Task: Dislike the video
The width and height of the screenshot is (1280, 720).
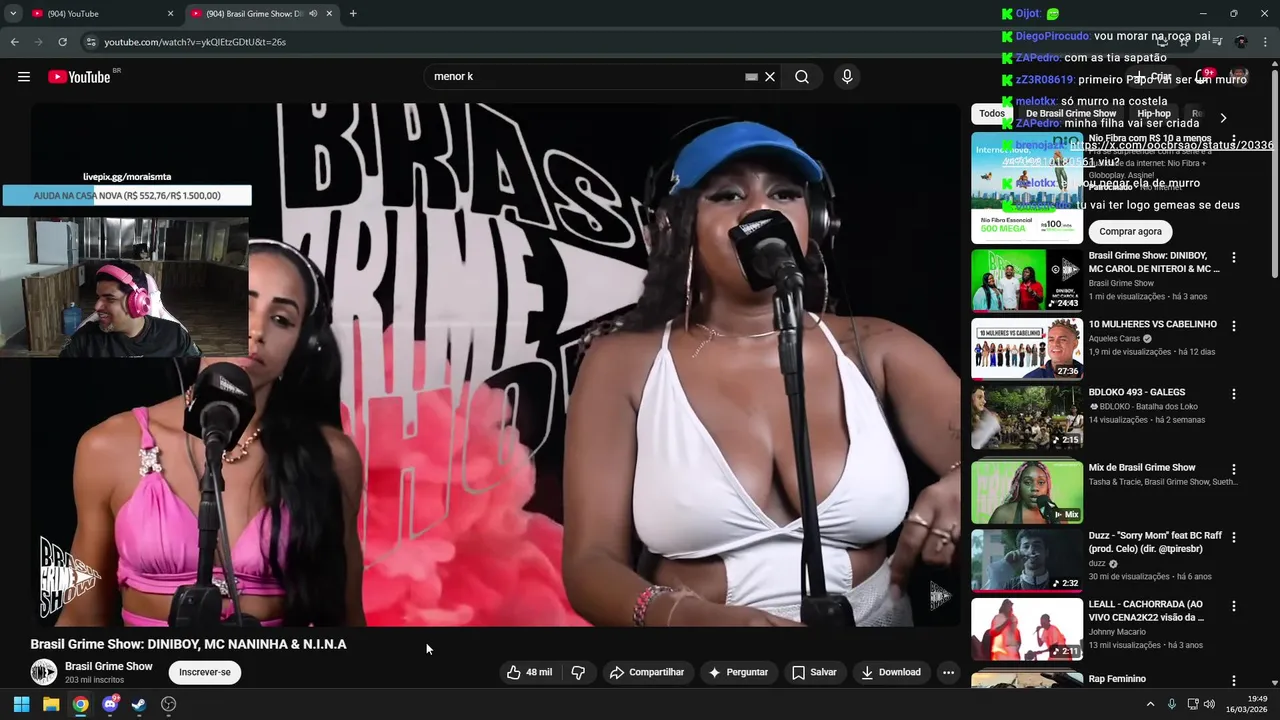Action: [x=578, y=672]
